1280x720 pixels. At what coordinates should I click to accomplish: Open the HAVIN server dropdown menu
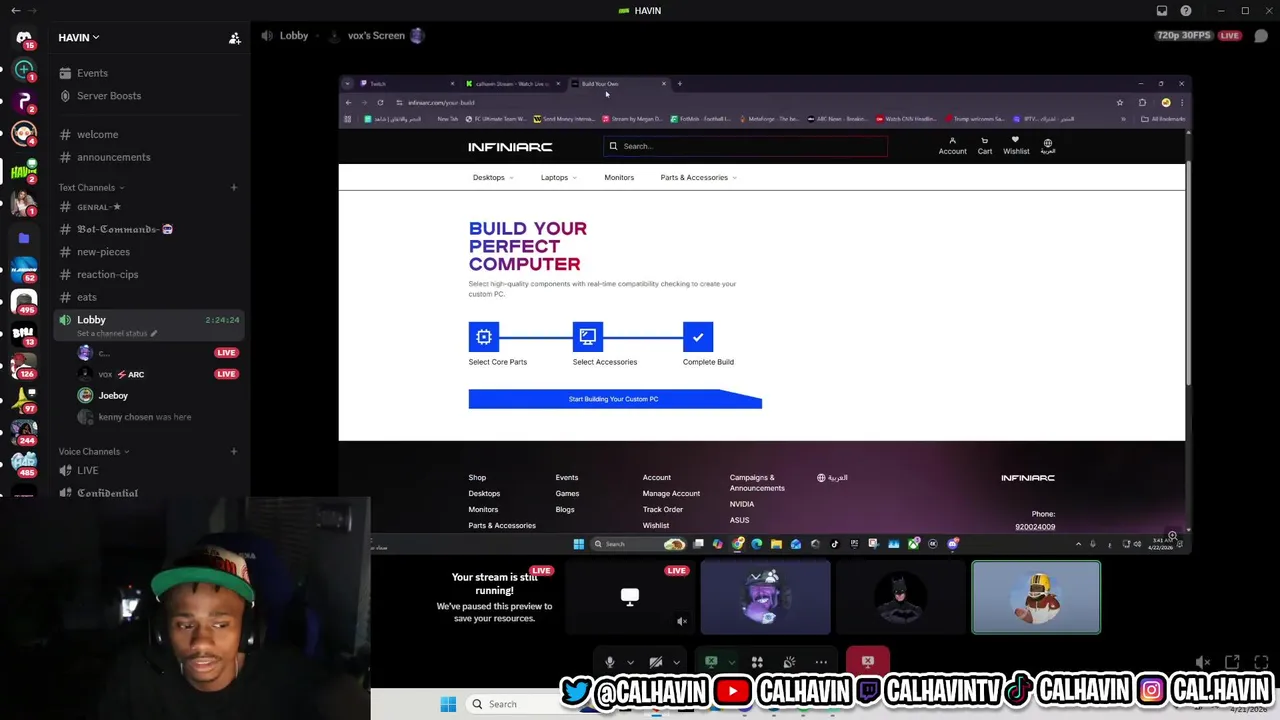coord(79,38)
